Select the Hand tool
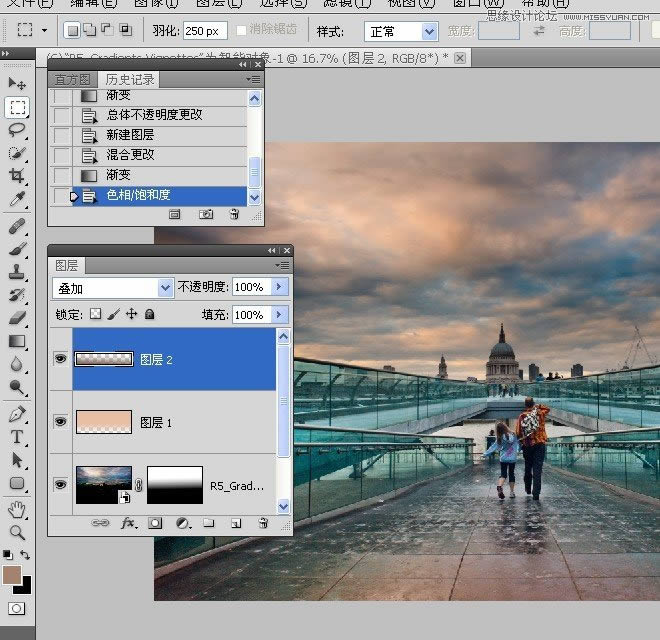Screen dimensions: 660x640 click(17, 509)
